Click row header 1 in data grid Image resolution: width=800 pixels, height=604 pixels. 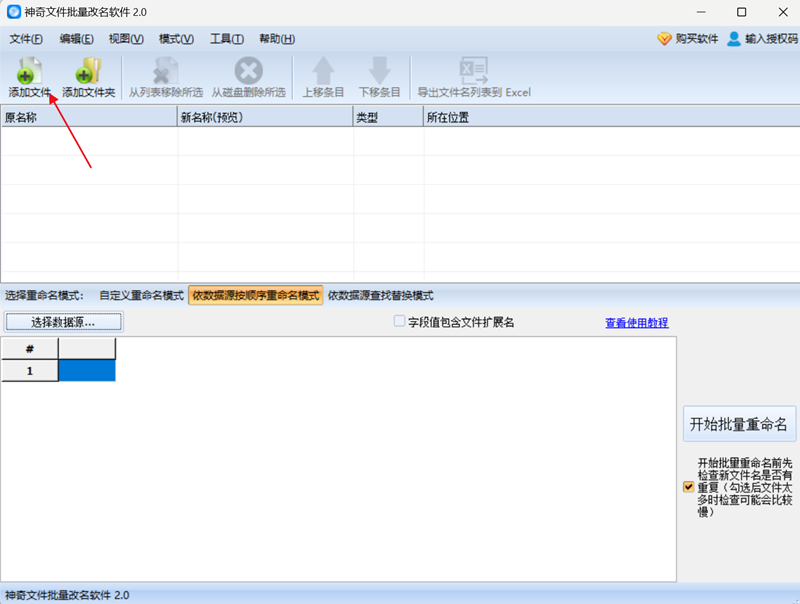[30, 371]
